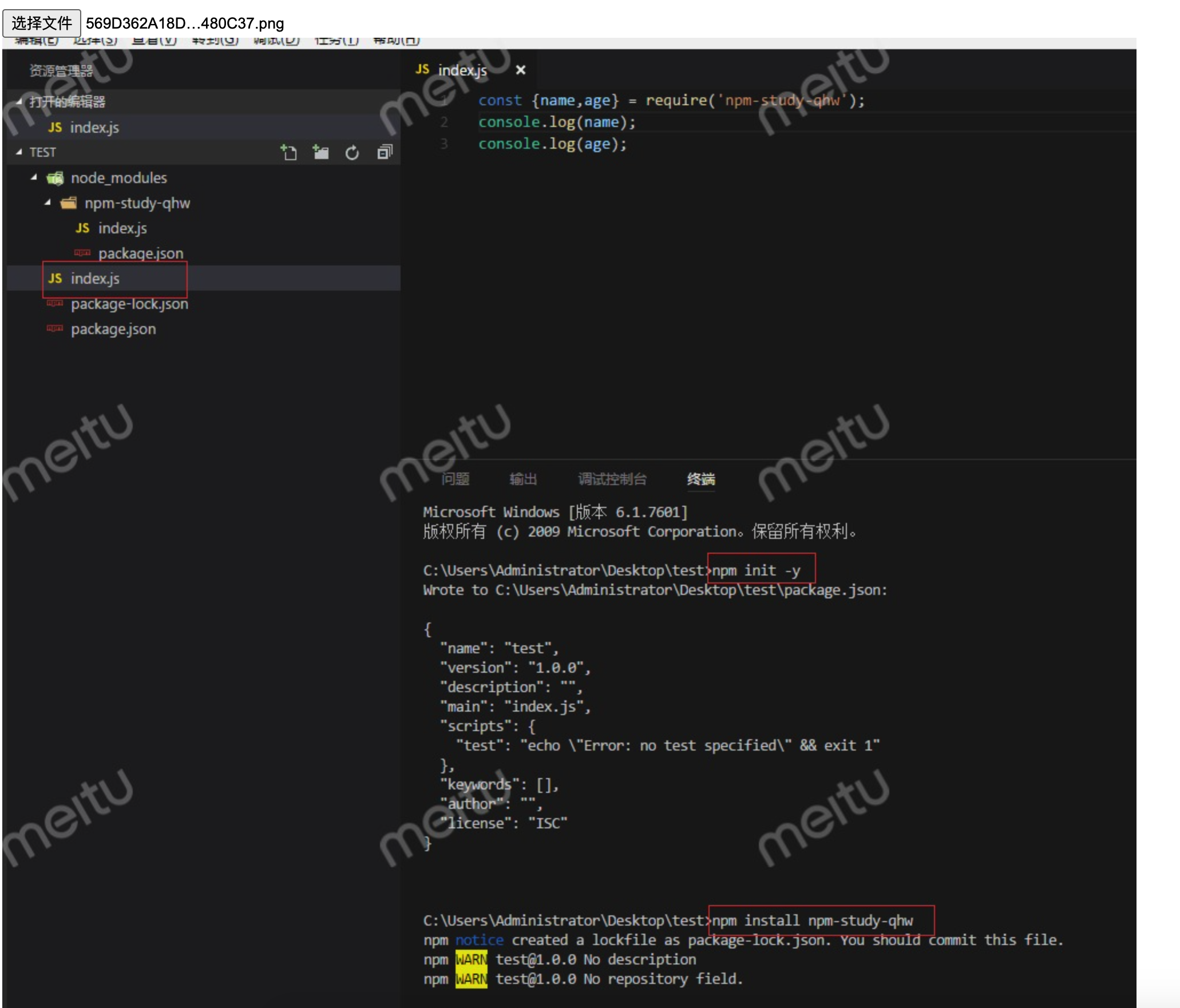The height and width of the screenshot is (1008, 1180).
Task: Click the npm-study-qhw folder icon
Action: pyautogui.click(x=69, y=203)
